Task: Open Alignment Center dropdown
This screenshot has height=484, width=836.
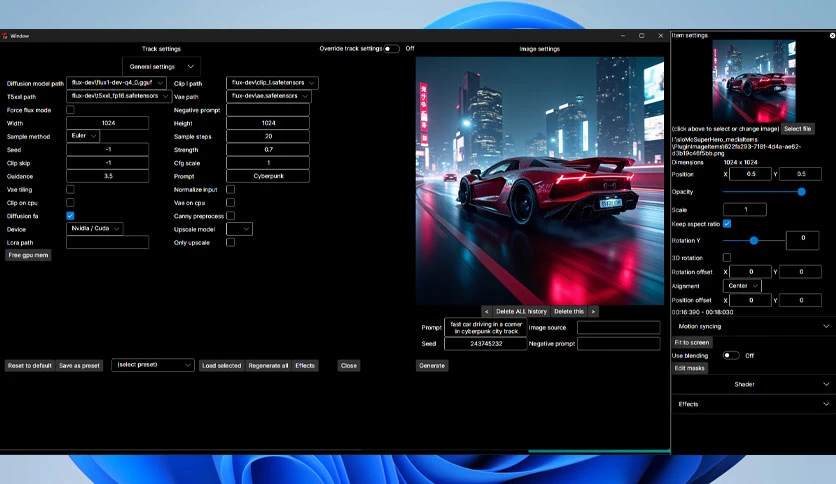Action: [742, 286]
